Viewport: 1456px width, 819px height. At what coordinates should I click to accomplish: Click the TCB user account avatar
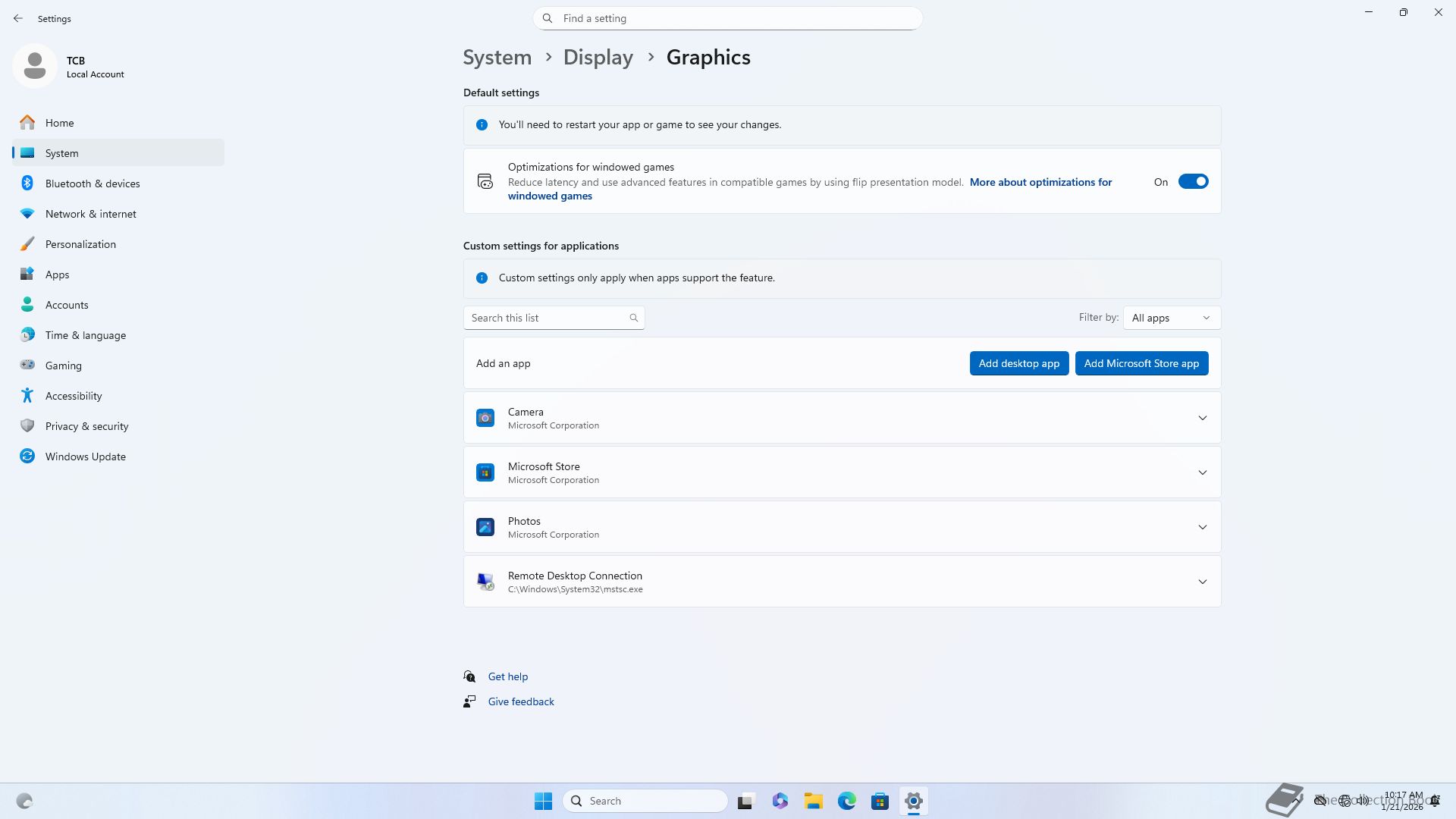coord(35,66)
